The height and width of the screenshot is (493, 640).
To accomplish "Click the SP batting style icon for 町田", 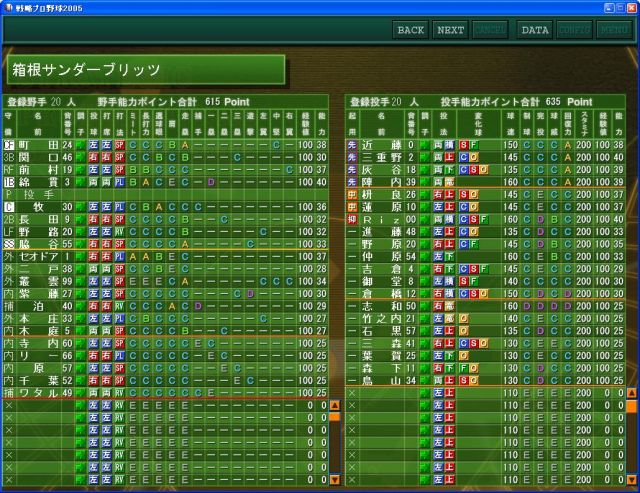I will pos(119,145).
